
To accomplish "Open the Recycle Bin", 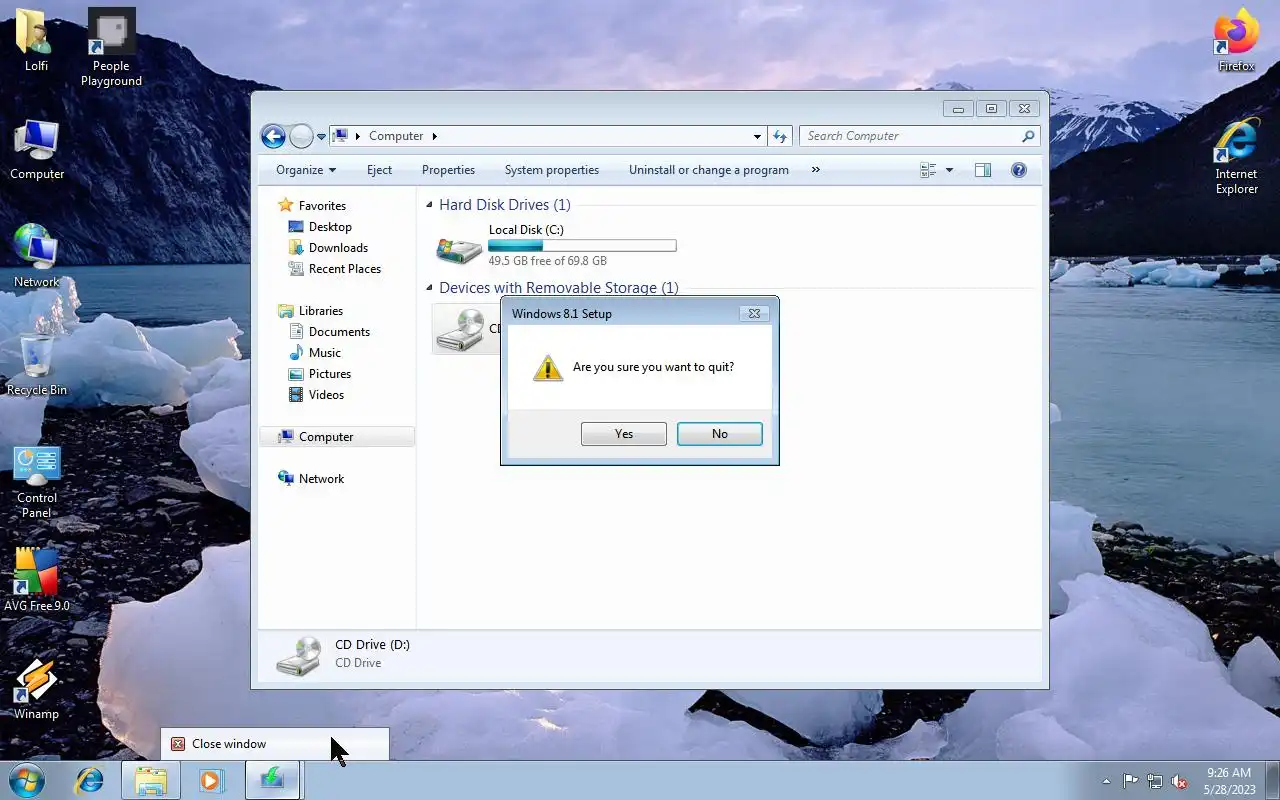I will [37, 364].
